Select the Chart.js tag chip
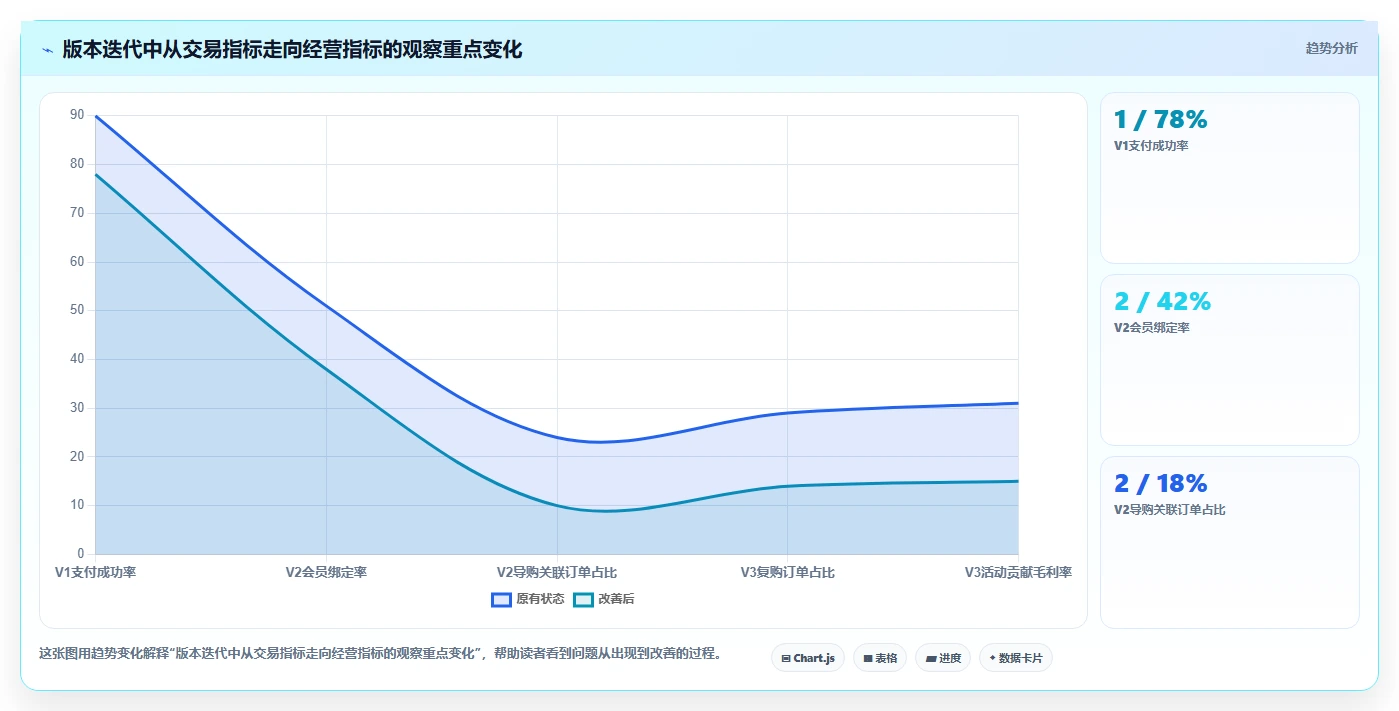The height and width of the screenshot is (711, 1399). tap(808, 658)
